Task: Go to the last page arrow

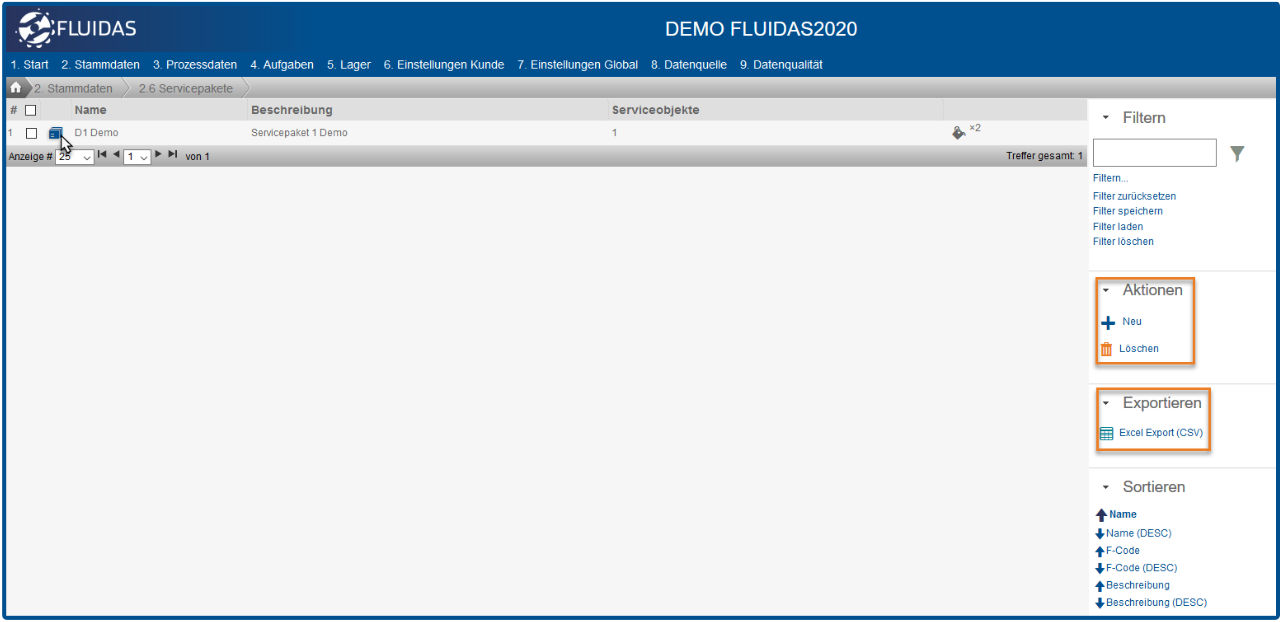Action: coord(173,155)
